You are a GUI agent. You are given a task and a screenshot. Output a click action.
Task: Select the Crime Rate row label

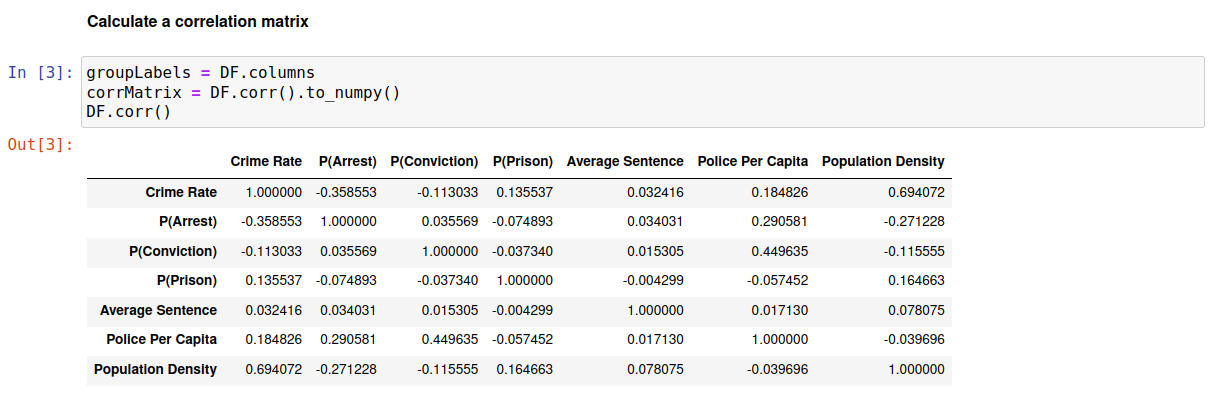click(181, 192)
